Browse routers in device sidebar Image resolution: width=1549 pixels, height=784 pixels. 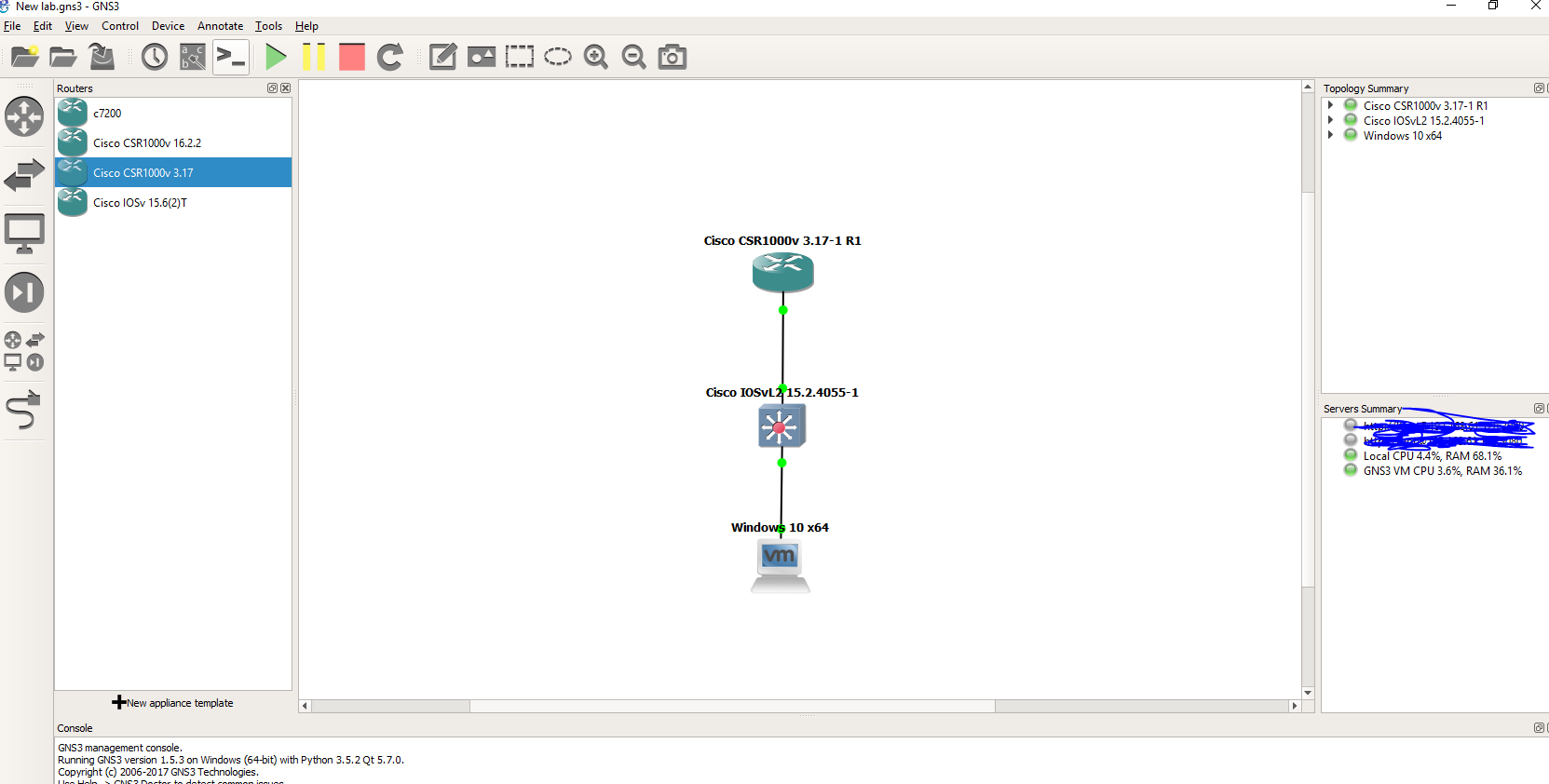(24, 116)
